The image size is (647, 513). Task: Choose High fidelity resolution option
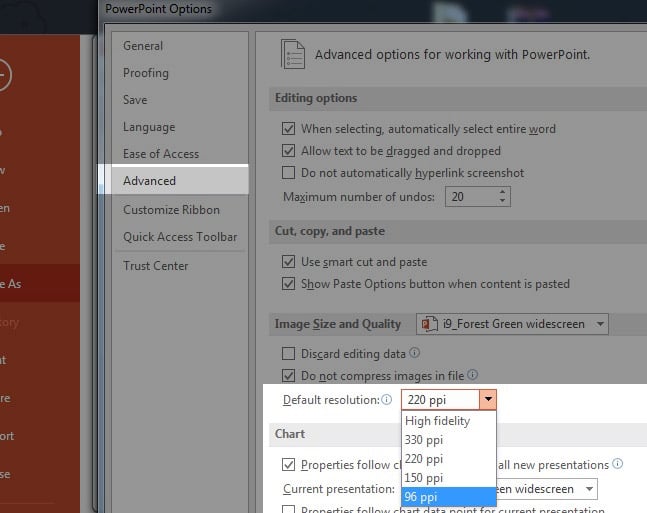[x=437, y=421]
